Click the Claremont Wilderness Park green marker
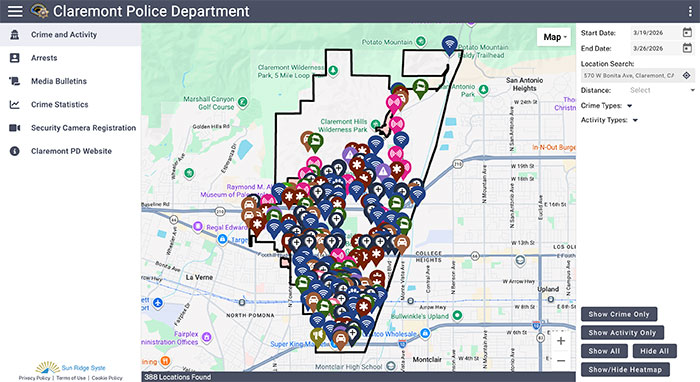Image resolution: width=700 pixels, height=382 pixels. tap(333, 71)
